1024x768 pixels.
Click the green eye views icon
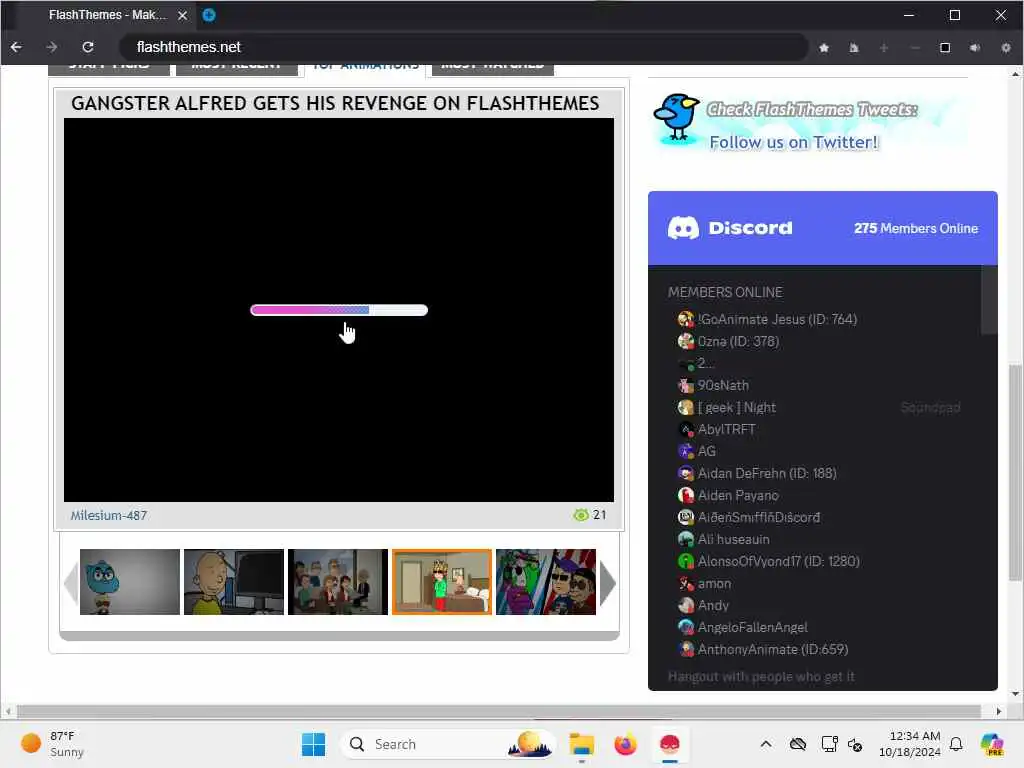[x=580, y=515]
